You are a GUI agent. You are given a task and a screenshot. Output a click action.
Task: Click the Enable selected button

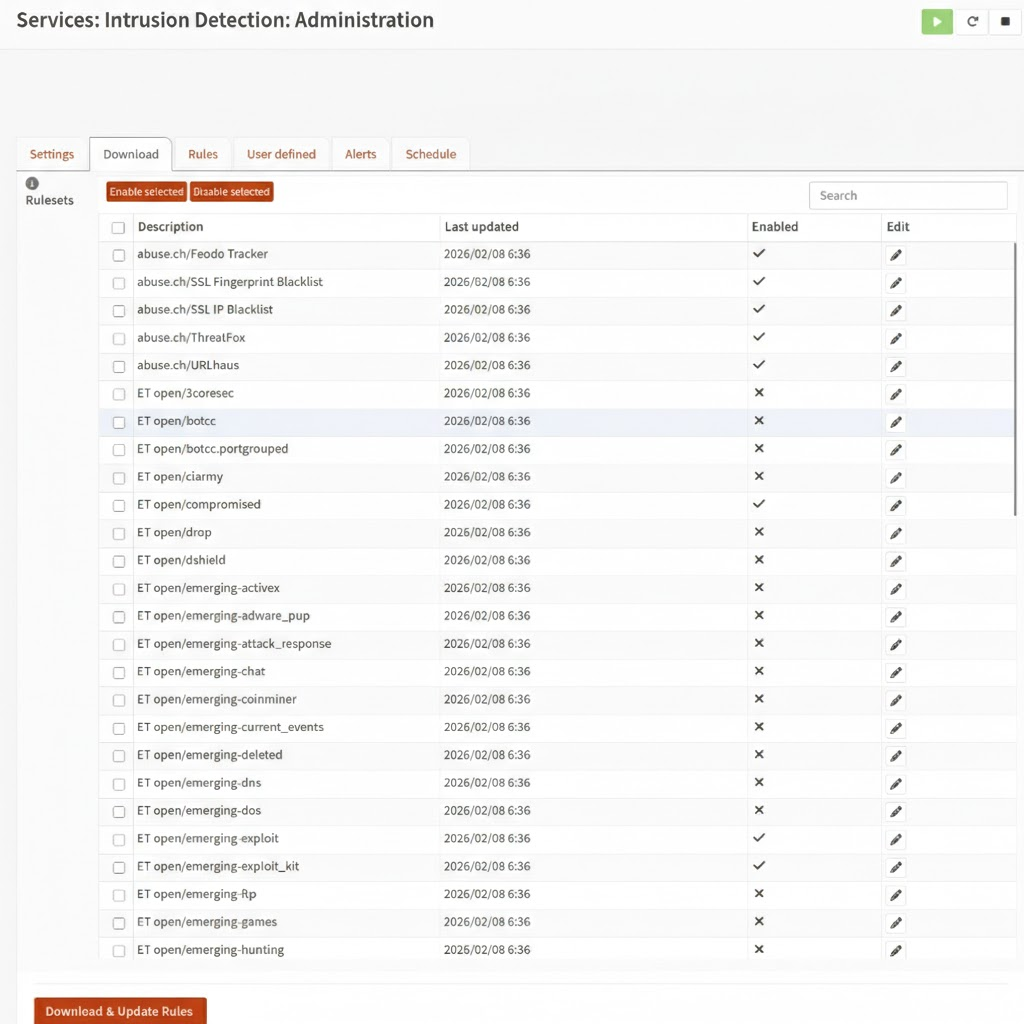pos(146,192)
